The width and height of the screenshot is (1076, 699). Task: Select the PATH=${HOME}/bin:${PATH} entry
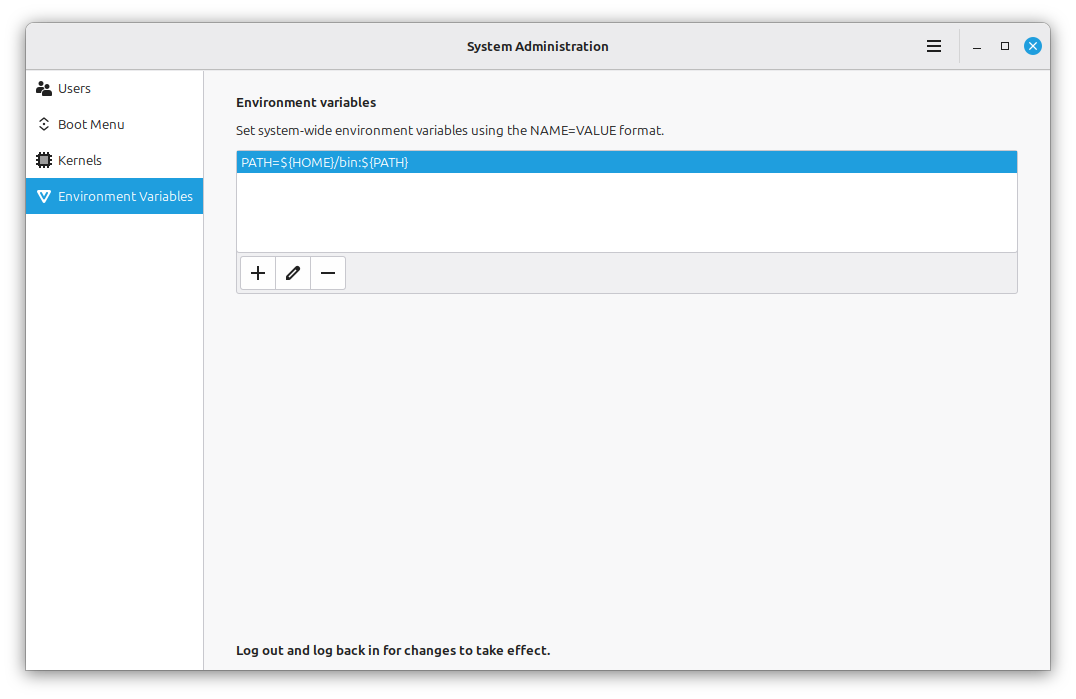coord(627,163)
